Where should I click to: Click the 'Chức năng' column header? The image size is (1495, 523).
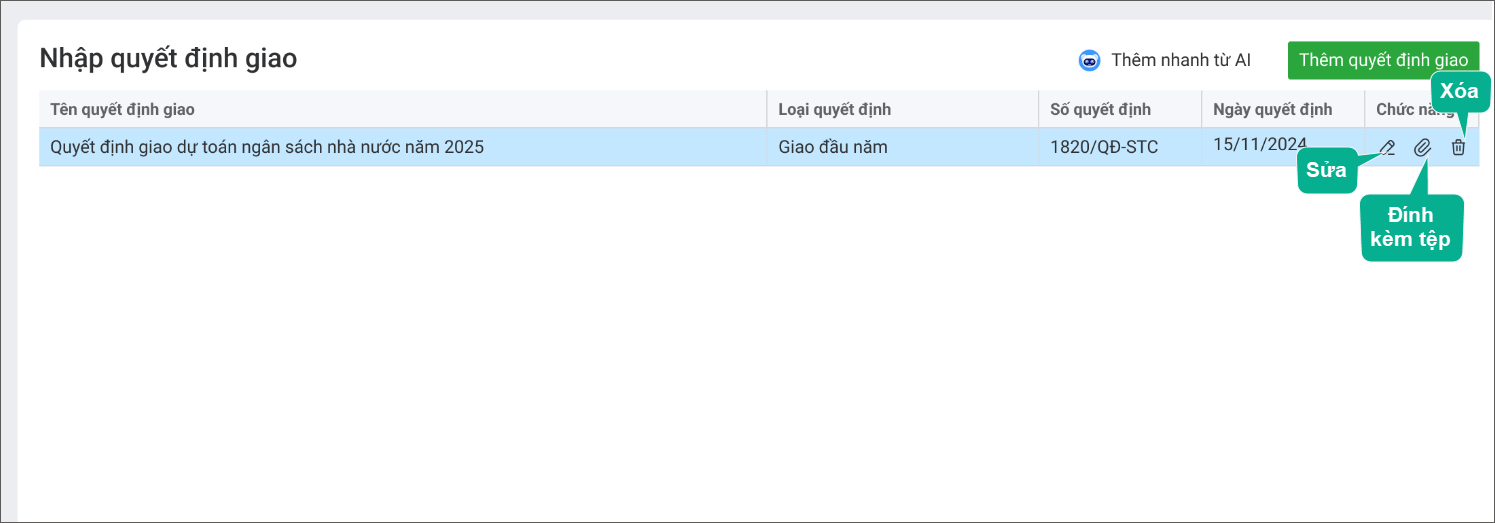point(1405,109)
